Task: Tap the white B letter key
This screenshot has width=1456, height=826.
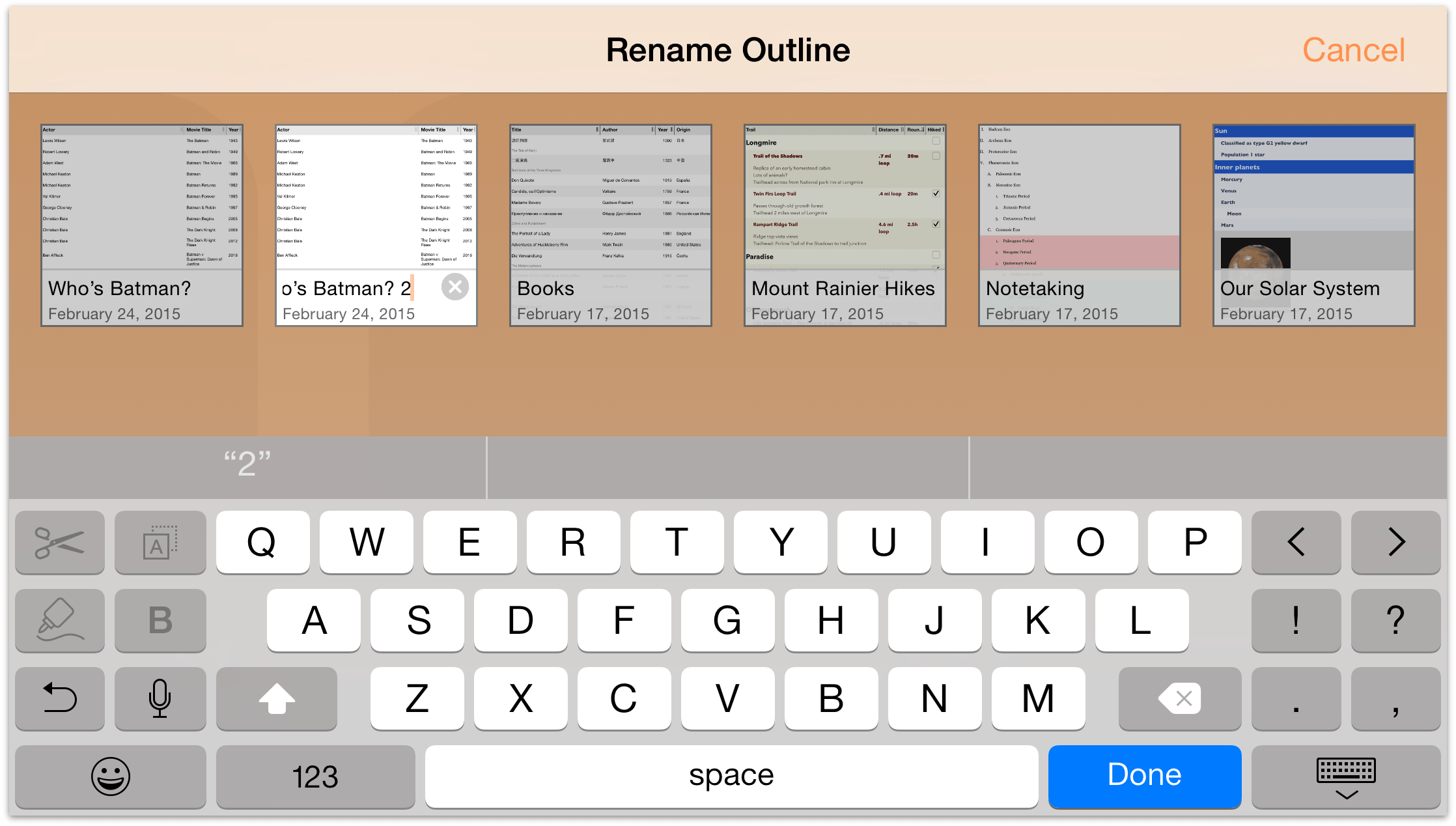Action: click(832, 698)
